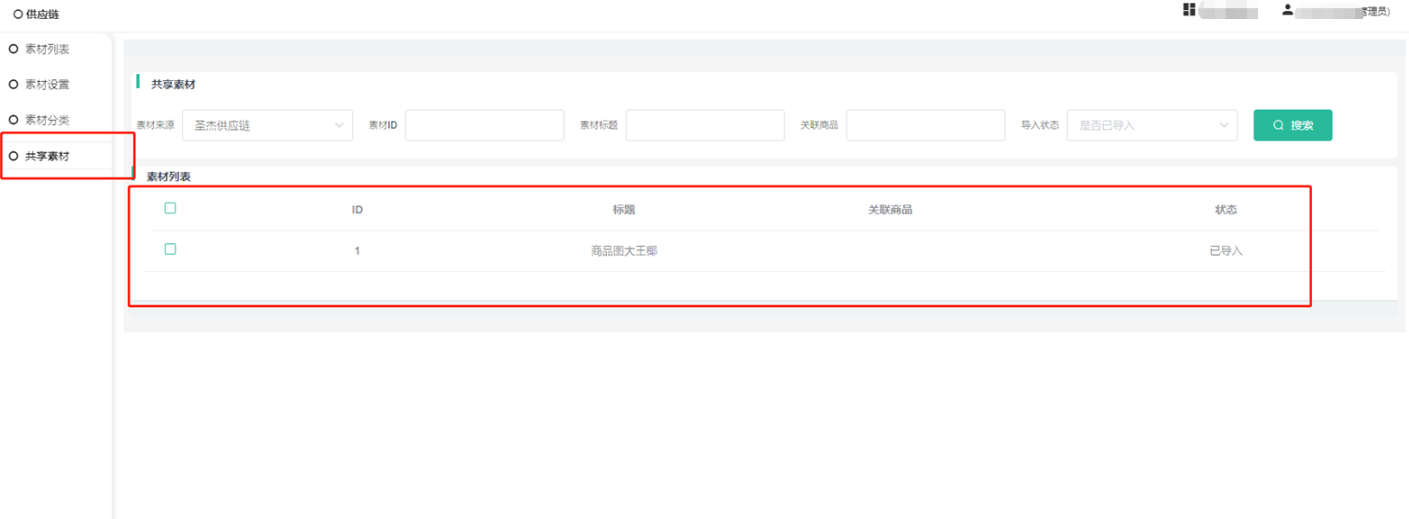Click the 素材ID input field
The height and width of the screenshot is (519, 1409).
(484, 125)
